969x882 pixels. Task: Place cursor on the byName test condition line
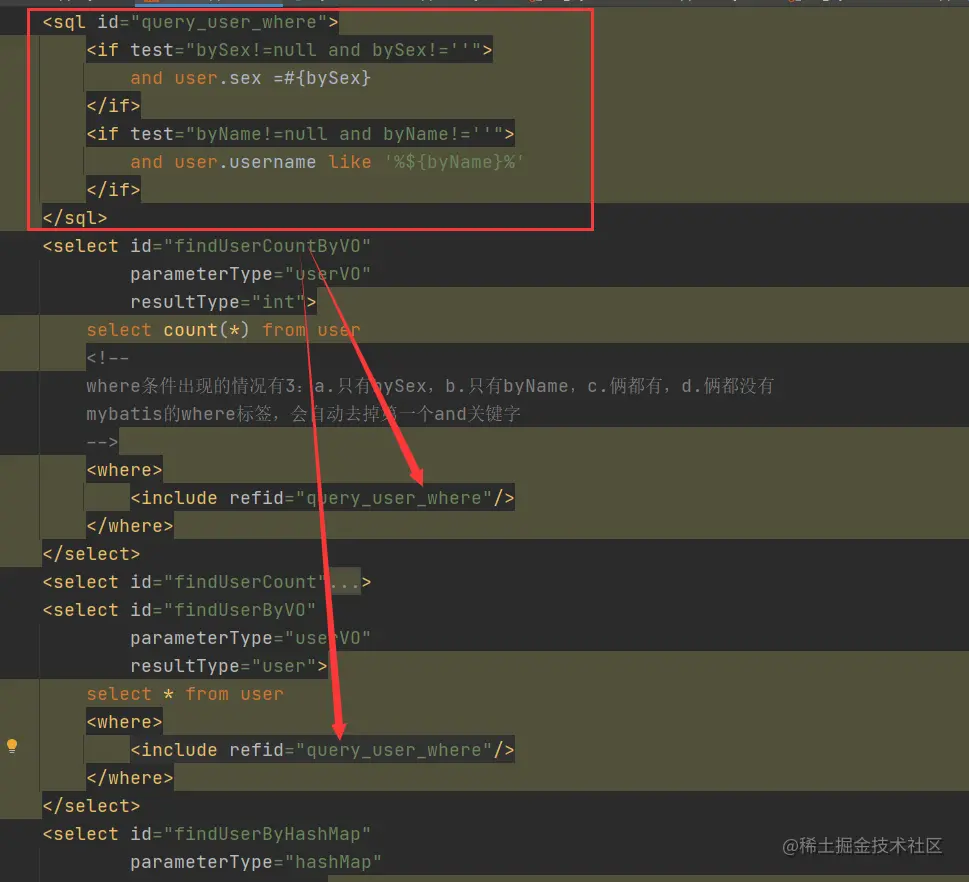(300, 134)
